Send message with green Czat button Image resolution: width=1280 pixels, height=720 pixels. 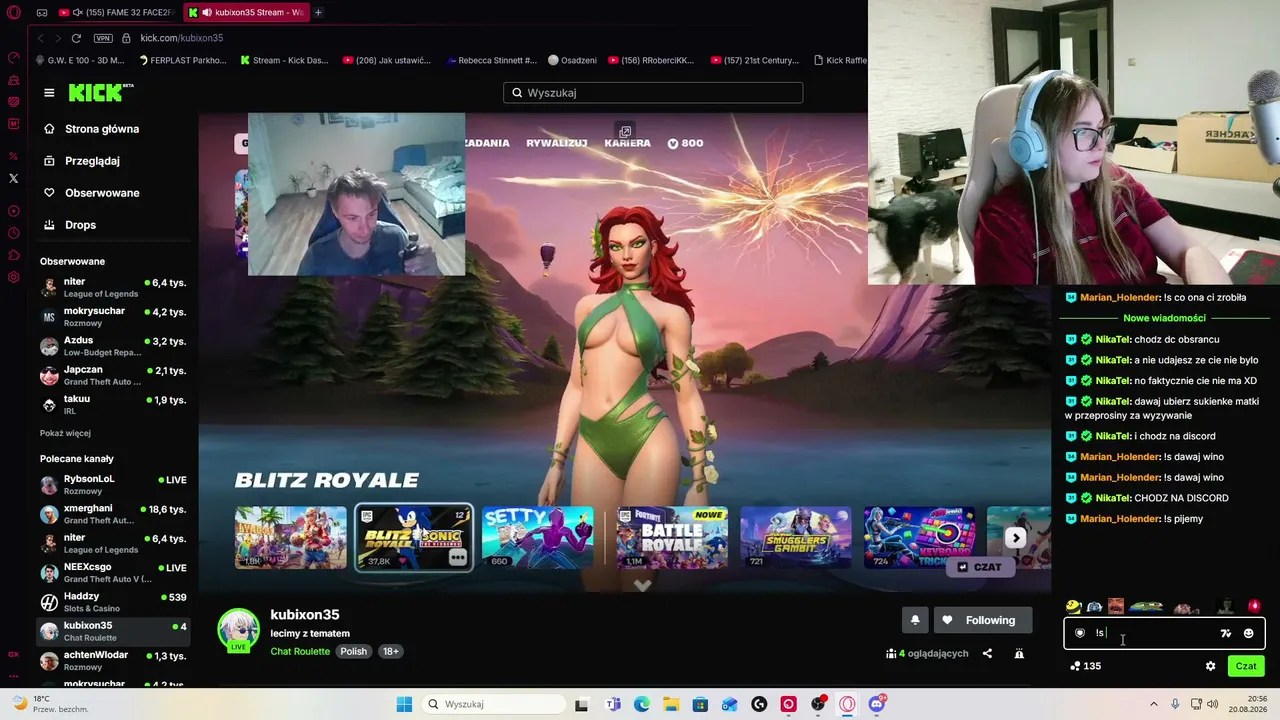click(1246, 666)
